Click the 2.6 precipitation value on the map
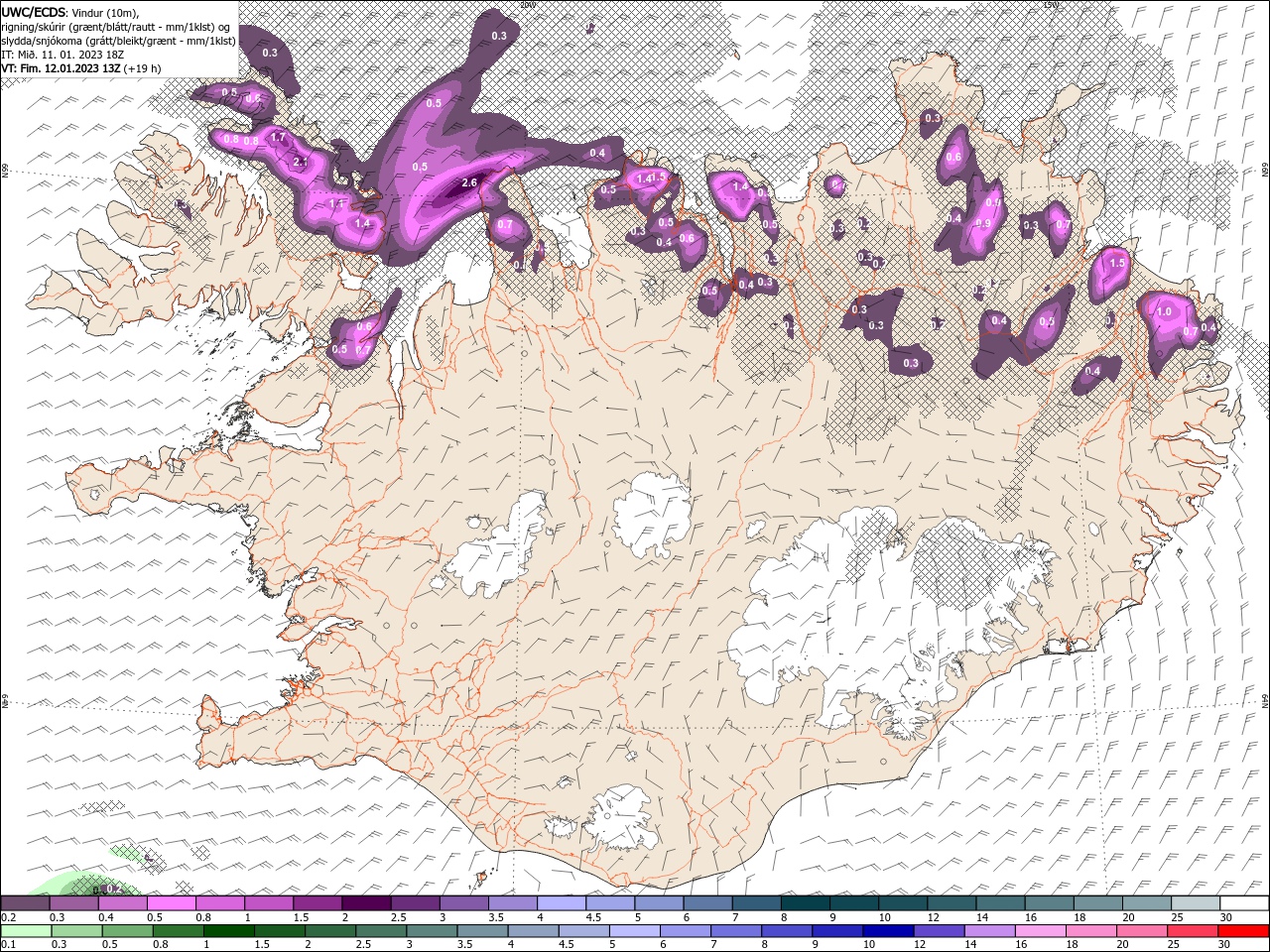The height and width of the screenshot is (952, 1270). pos(470,182)
